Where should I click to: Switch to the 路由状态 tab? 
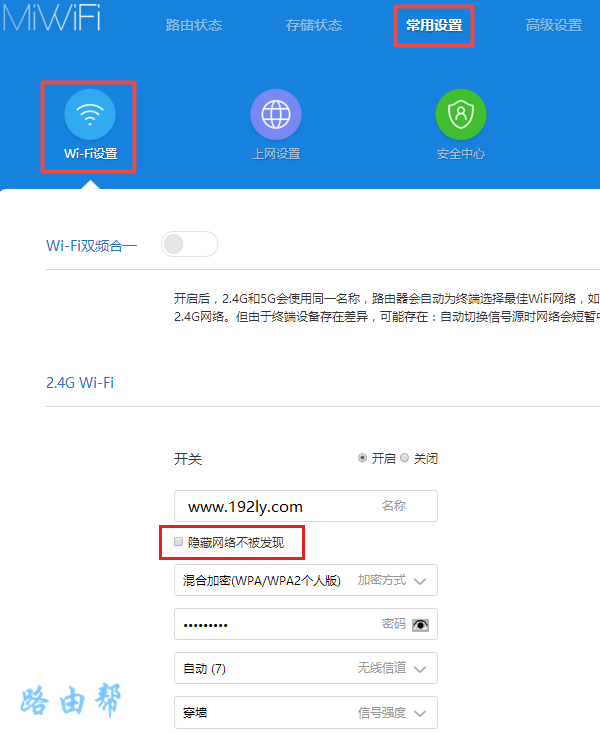point(194,26)
